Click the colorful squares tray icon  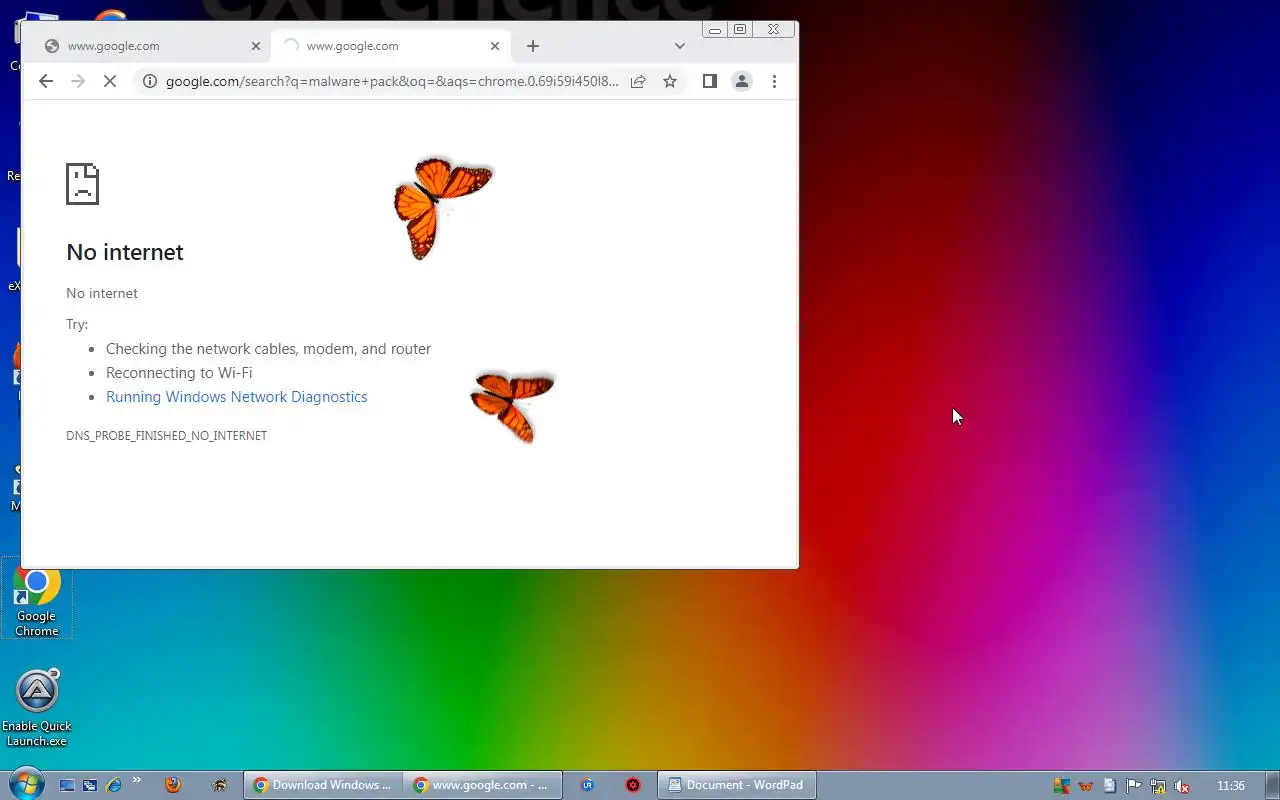point(1062,786)
